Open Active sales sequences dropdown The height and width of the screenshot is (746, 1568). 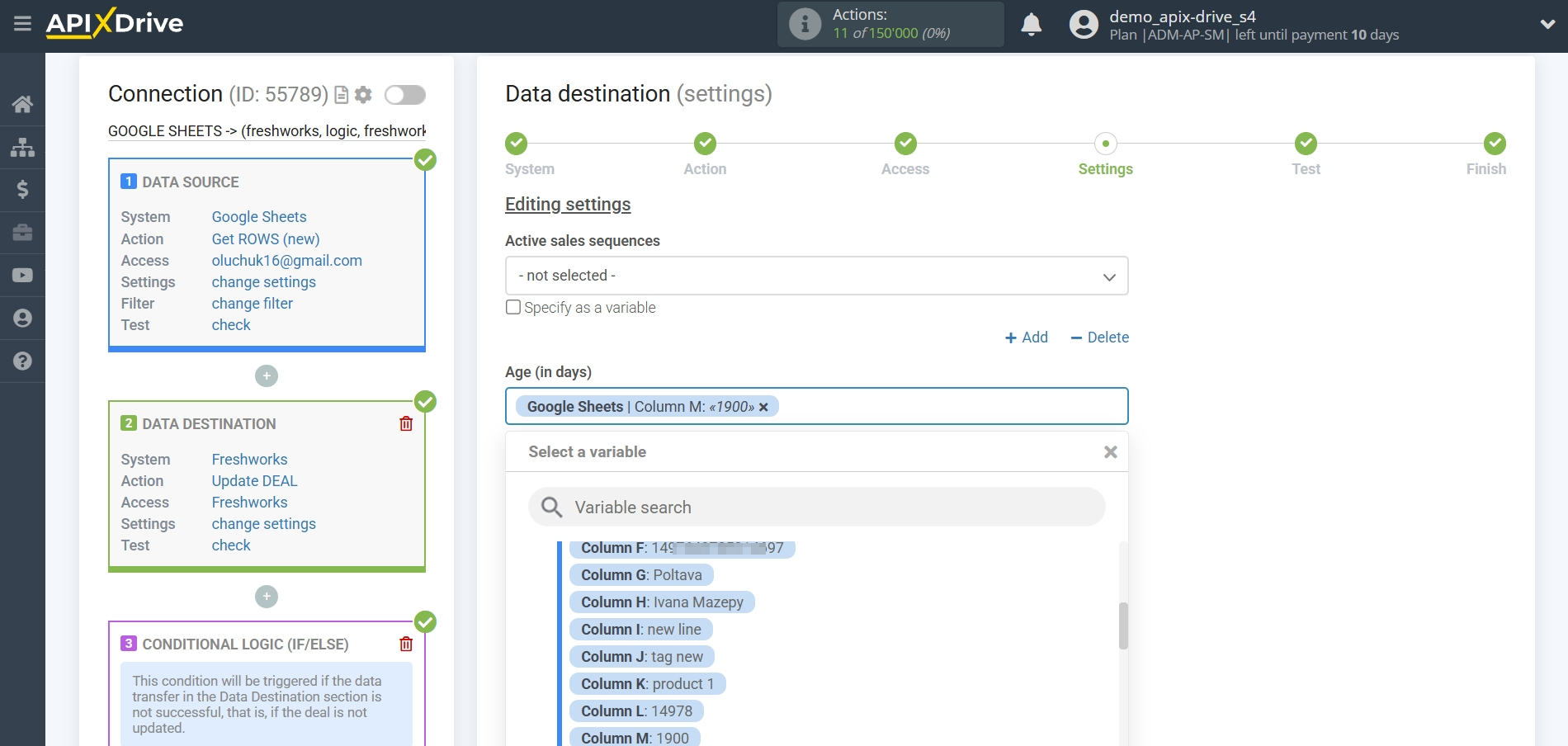coord(816,276)
